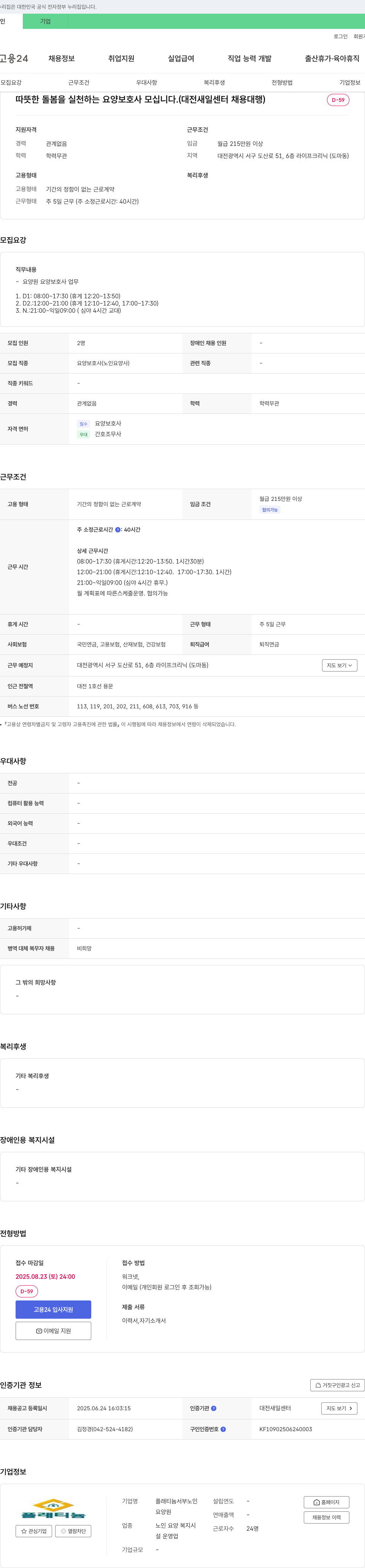The width and height of the screenshot is (365, 1568).
Task: Click the info icon beside 인증기관
Action: 214,1408
